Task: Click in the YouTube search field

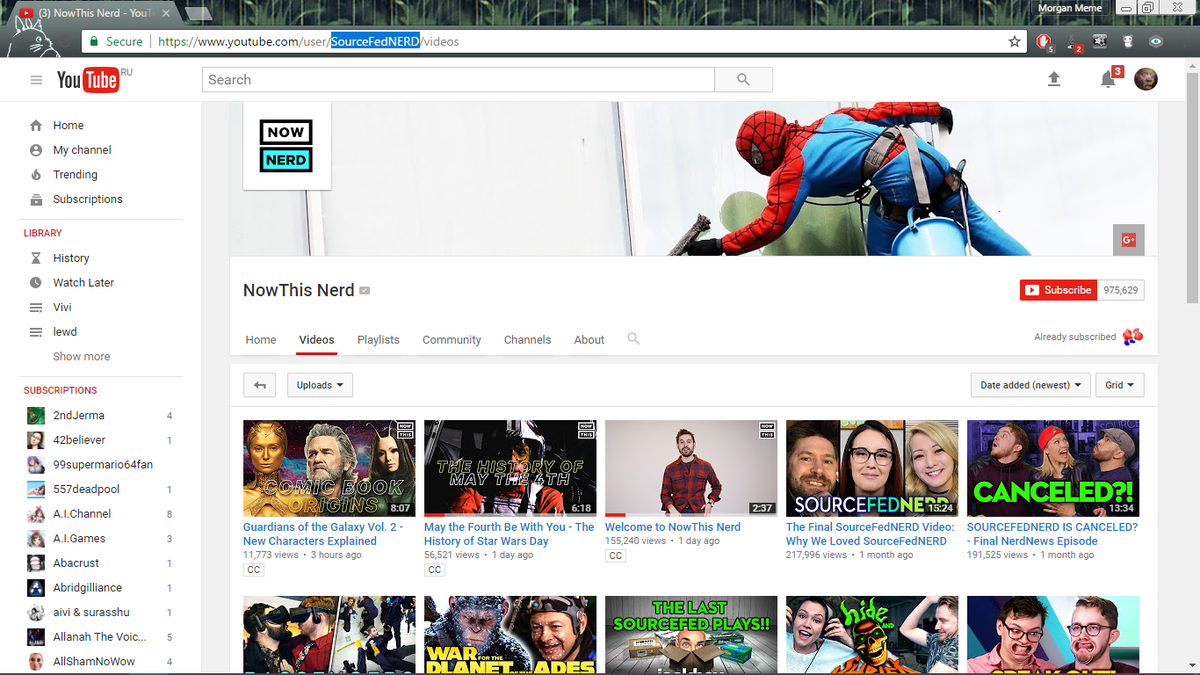Action: point(458,80)
